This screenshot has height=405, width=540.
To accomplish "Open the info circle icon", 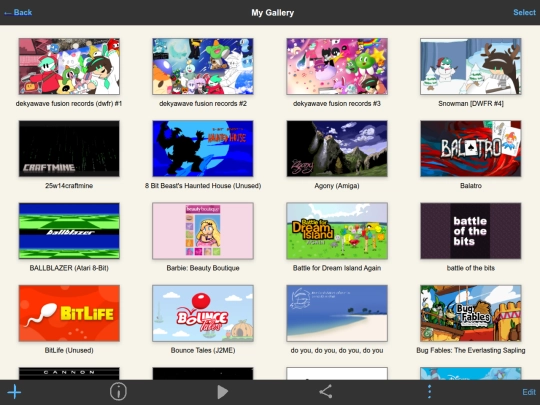I will pyautogui.click(x=118, y=392).
